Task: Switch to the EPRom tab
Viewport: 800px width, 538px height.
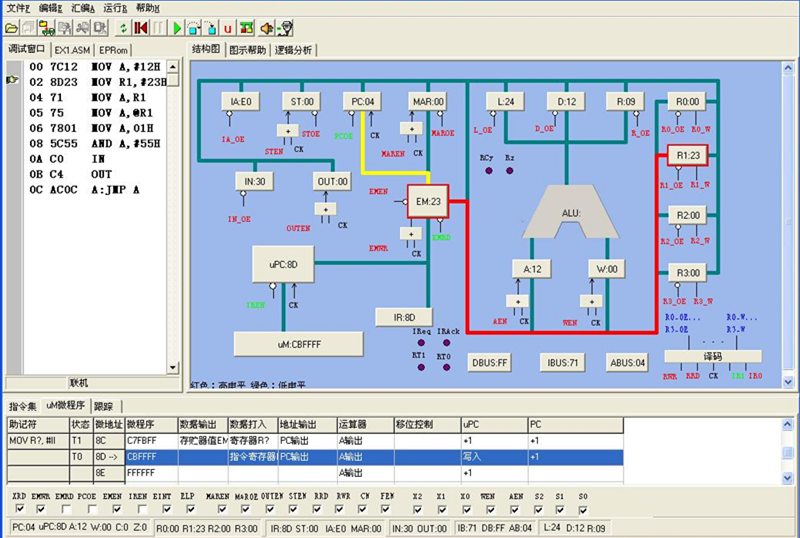Action: pyautogui.click(x=114, y=49)
